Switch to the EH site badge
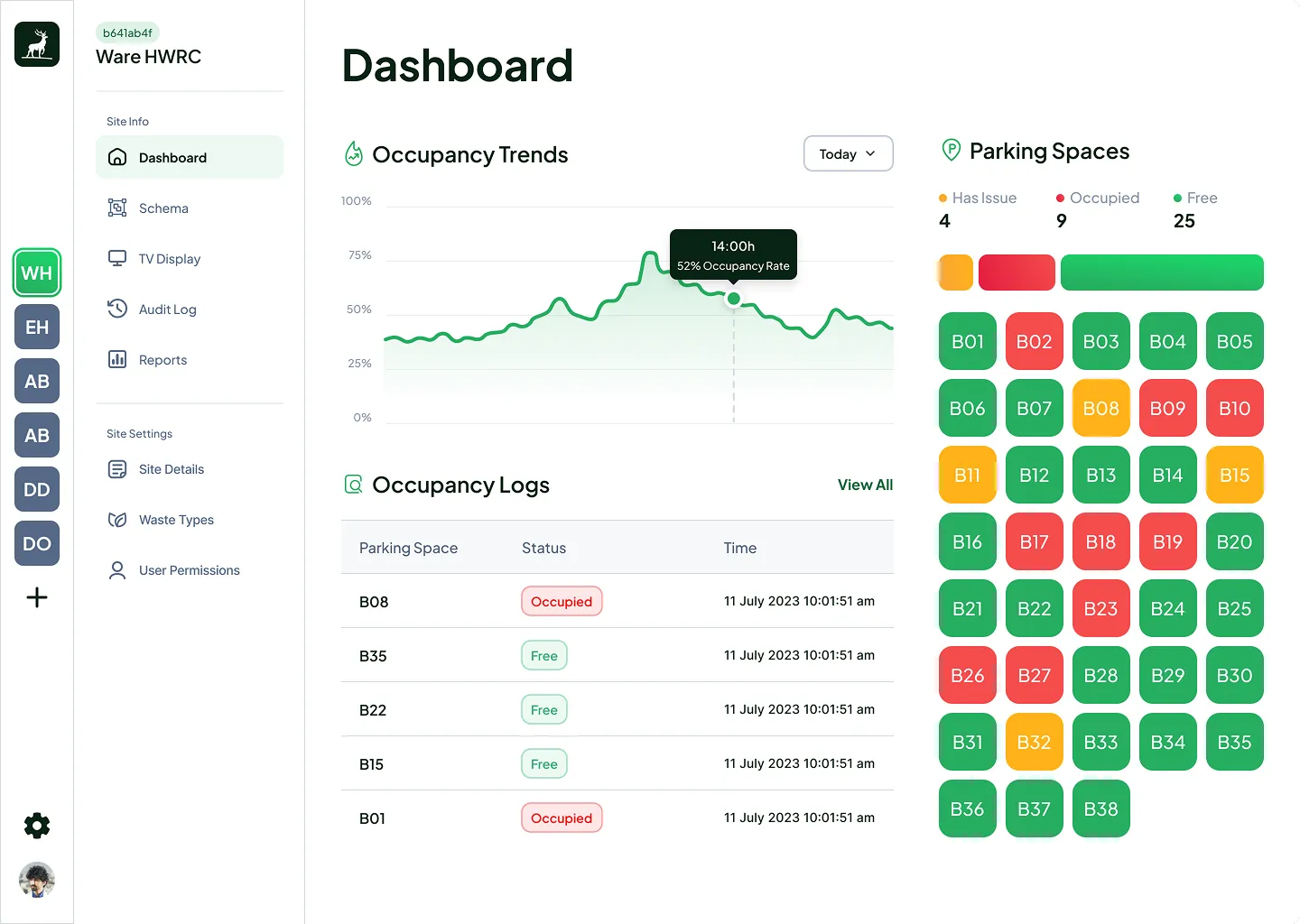The height and width of the screenshot is (924, 1300). pyautogui.click(x=37, y=327)
